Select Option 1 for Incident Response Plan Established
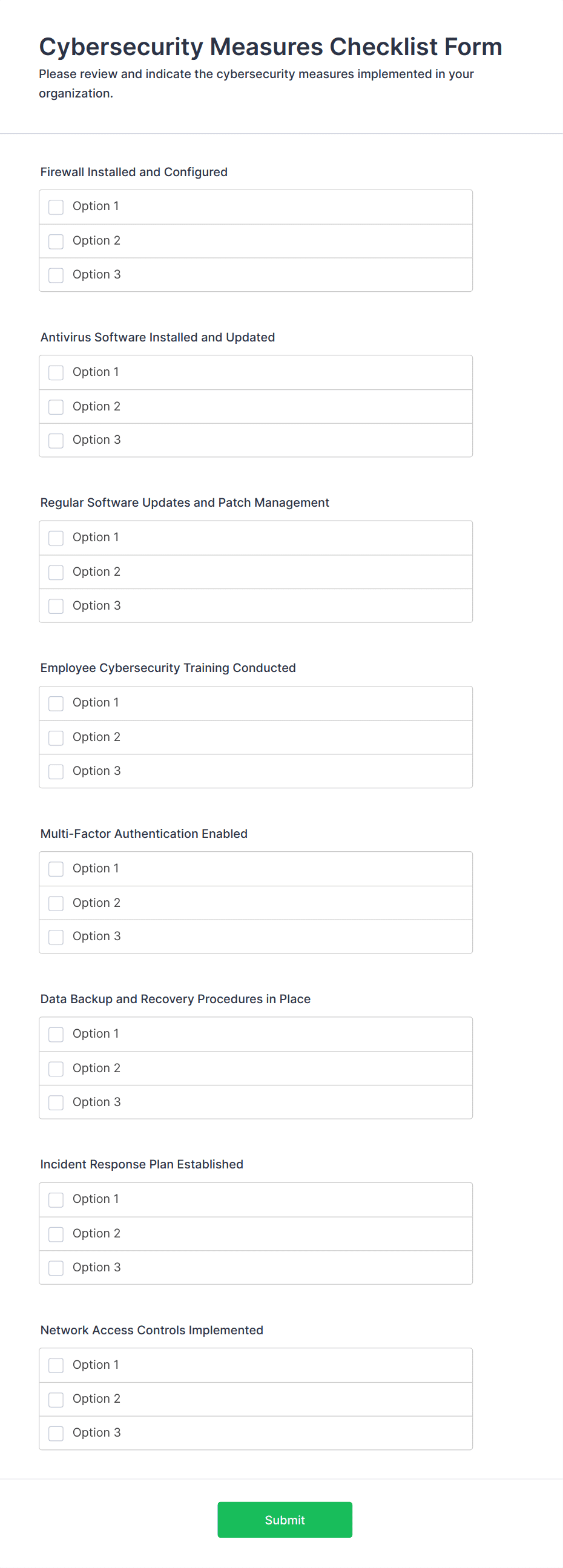 55,1200
